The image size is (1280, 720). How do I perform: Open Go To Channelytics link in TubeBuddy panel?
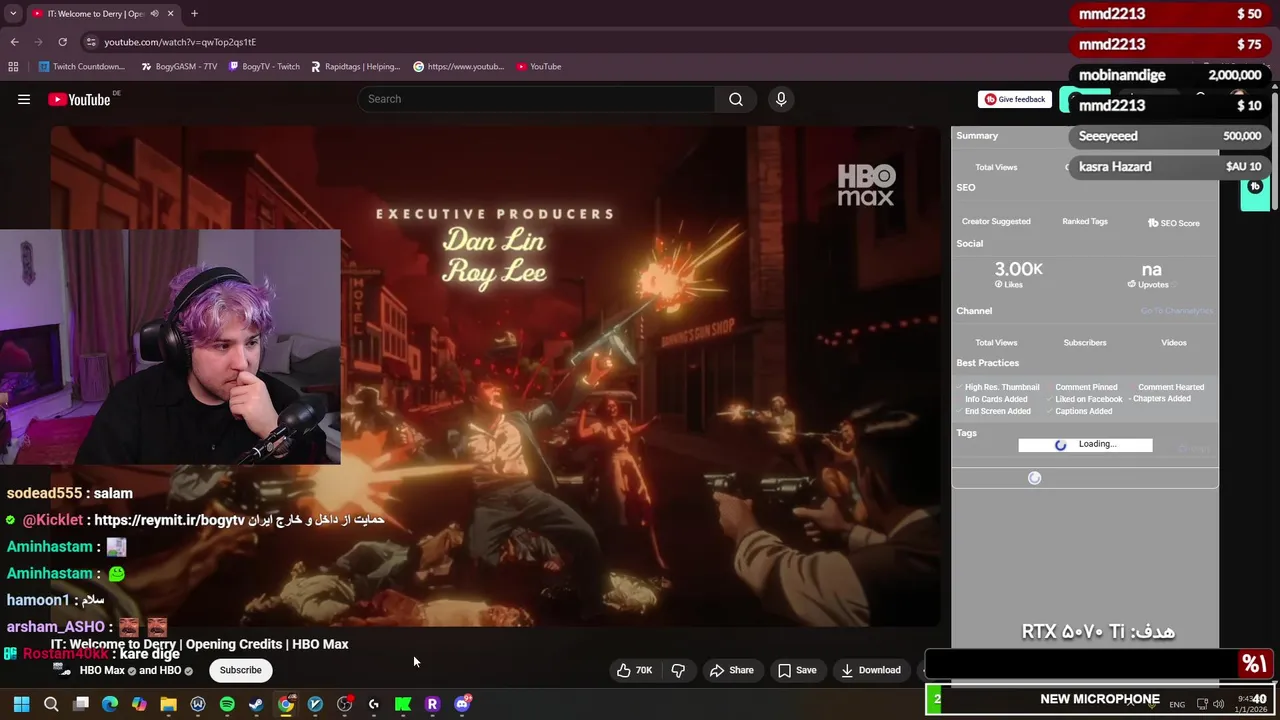coord(1177,311)
